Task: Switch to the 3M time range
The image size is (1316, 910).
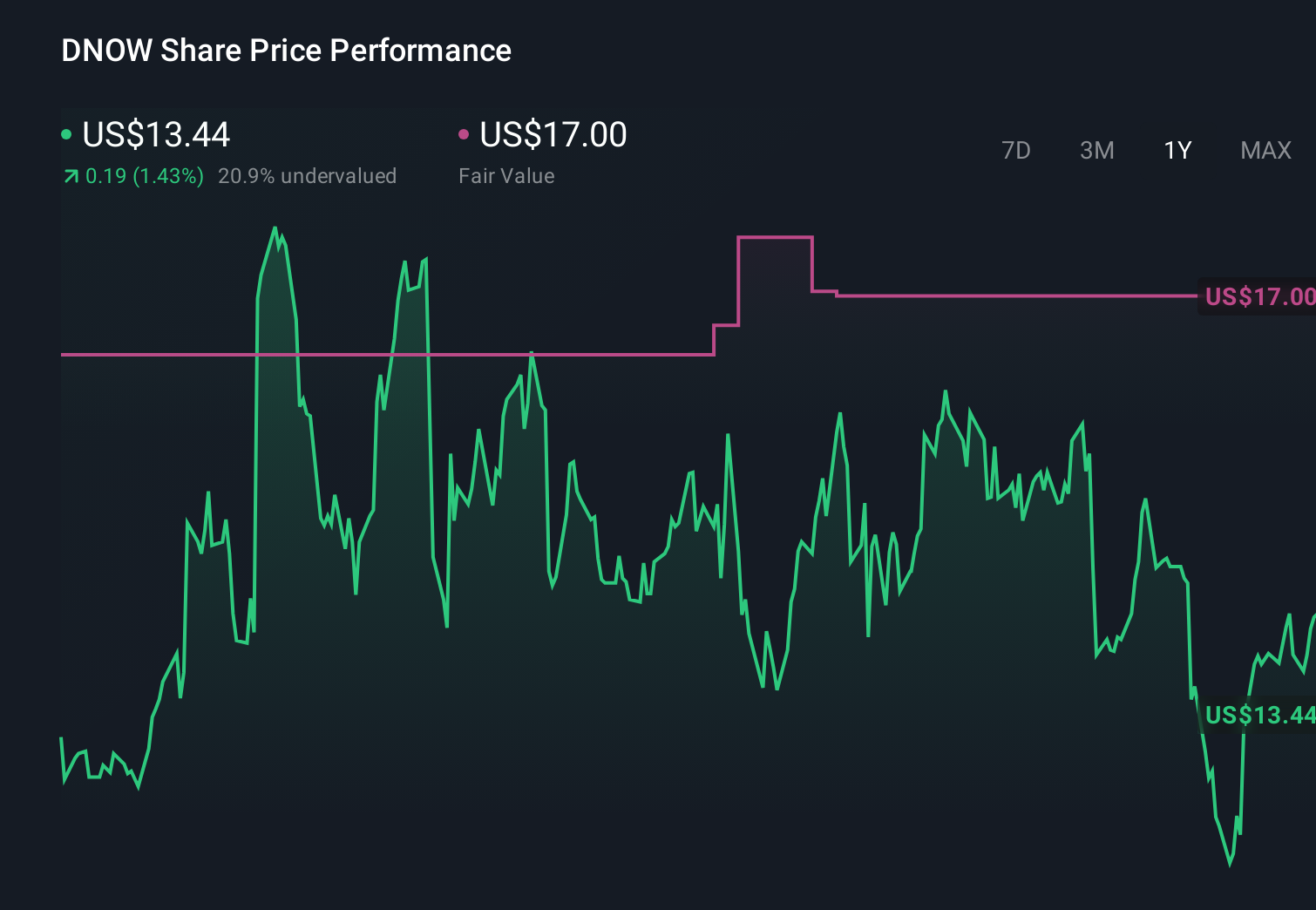Action: click(x=1096, y=150)
